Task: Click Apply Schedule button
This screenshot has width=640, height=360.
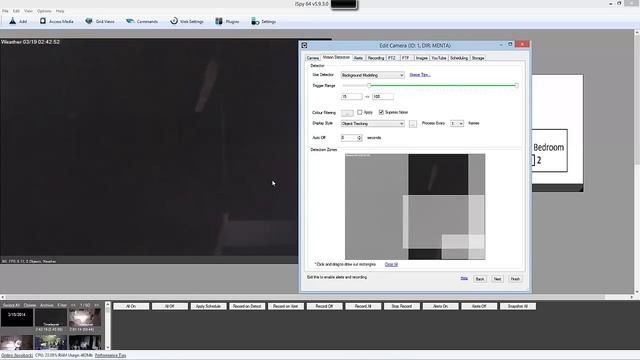Action: click(x=208, y=306)
